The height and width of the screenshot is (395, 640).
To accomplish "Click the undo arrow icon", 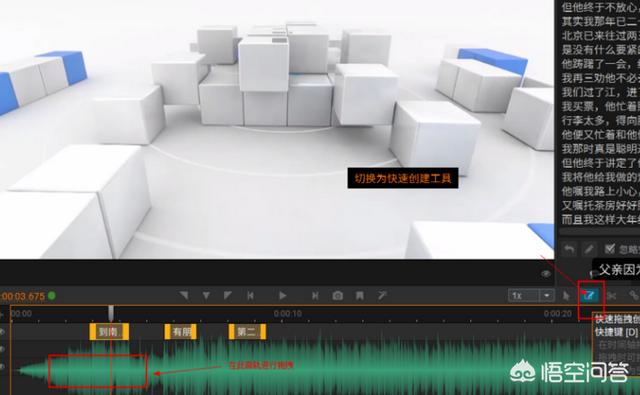I will tap(569, 249).
